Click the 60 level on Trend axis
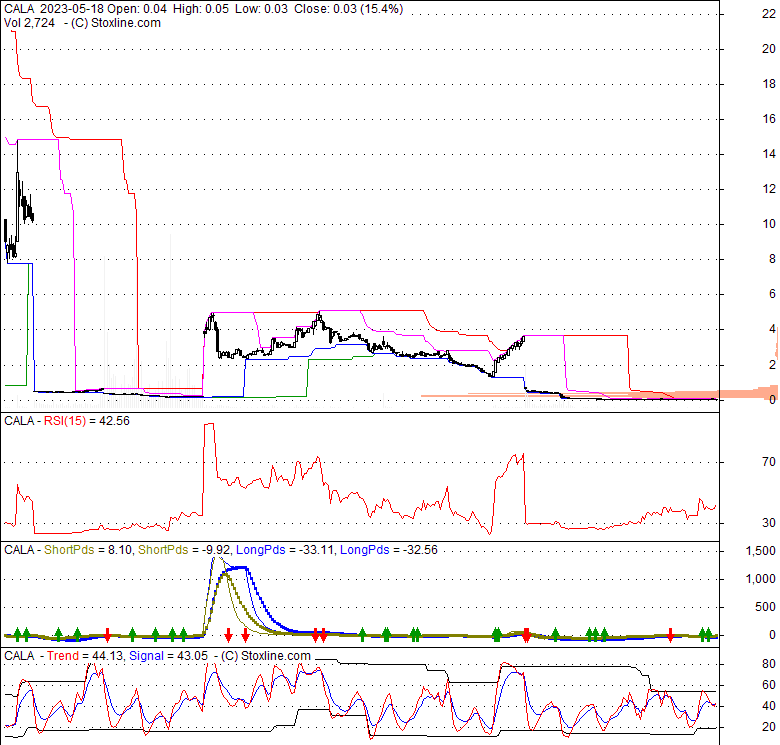Viewport: 780px width, 745px height. tap(769, 685)
